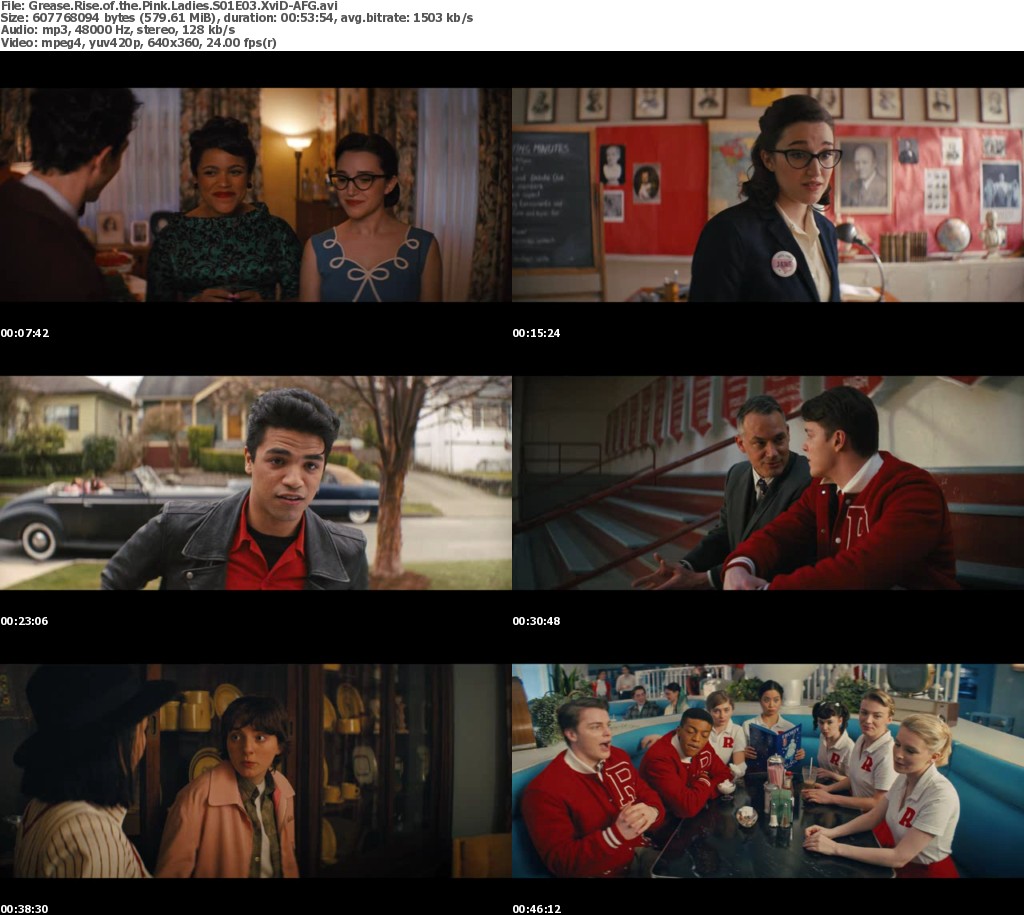
Task: Select the 00:23:06 timestamp label
Action: 25,621
